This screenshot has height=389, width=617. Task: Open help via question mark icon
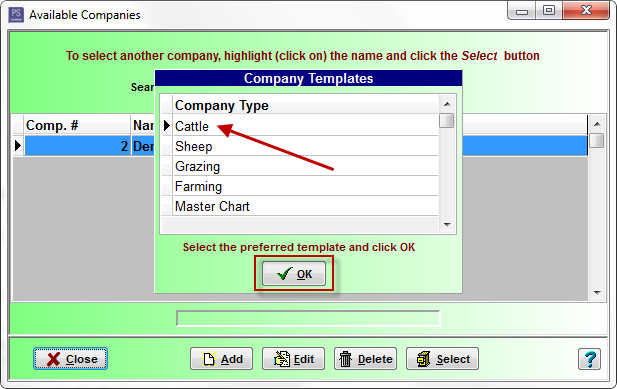[589, 359]
